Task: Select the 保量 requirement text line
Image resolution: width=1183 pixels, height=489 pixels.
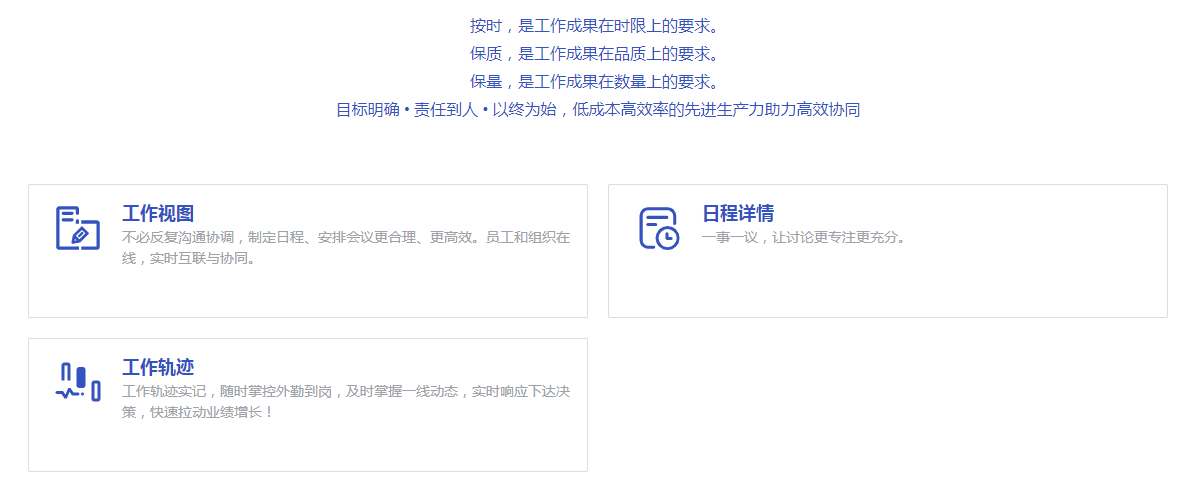Action: (594, 81)
